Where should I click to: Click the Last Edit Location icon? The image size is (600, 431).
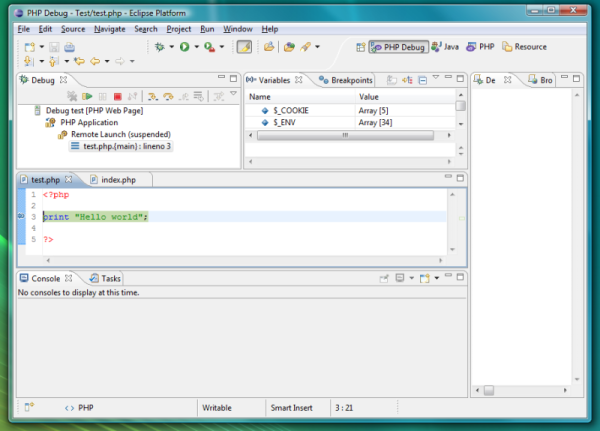(x=79, y=61)
